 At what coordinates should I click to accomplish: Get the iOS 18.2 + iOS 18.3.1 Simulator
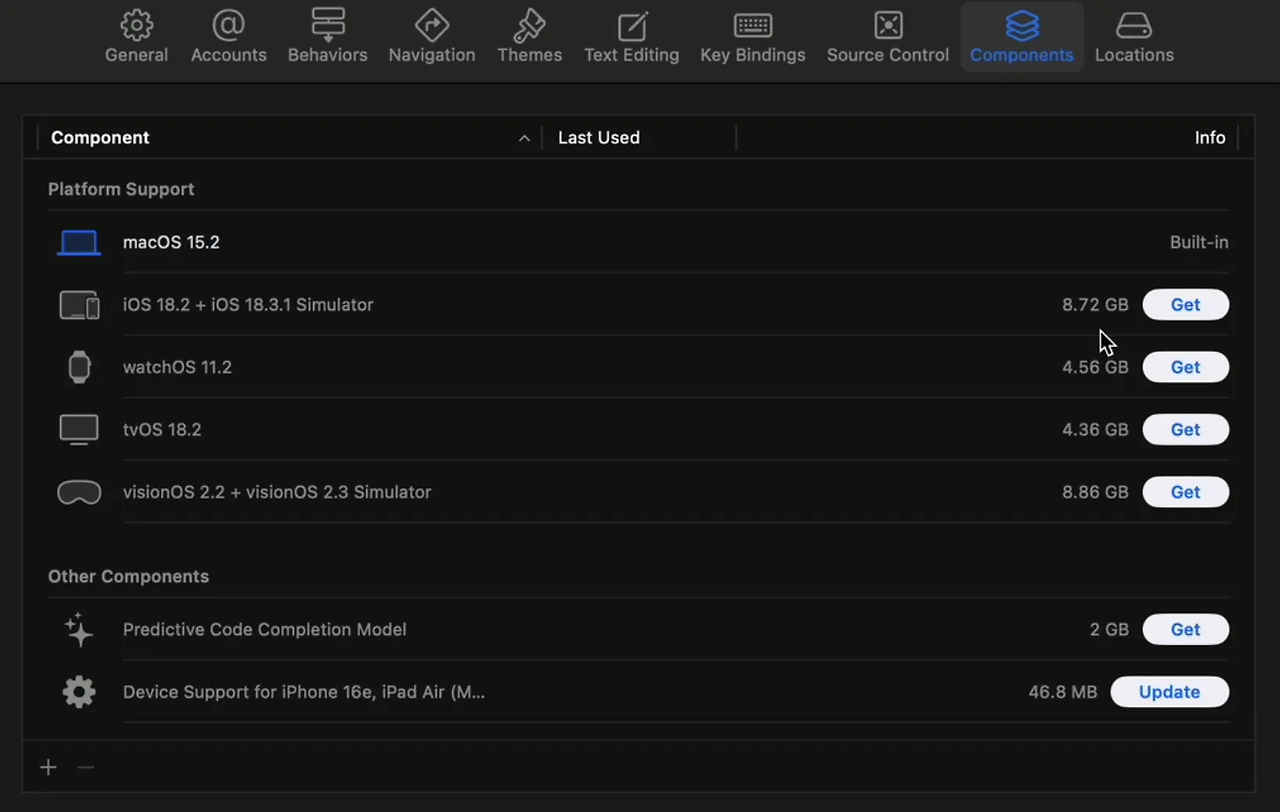[x=1185, y=305]
